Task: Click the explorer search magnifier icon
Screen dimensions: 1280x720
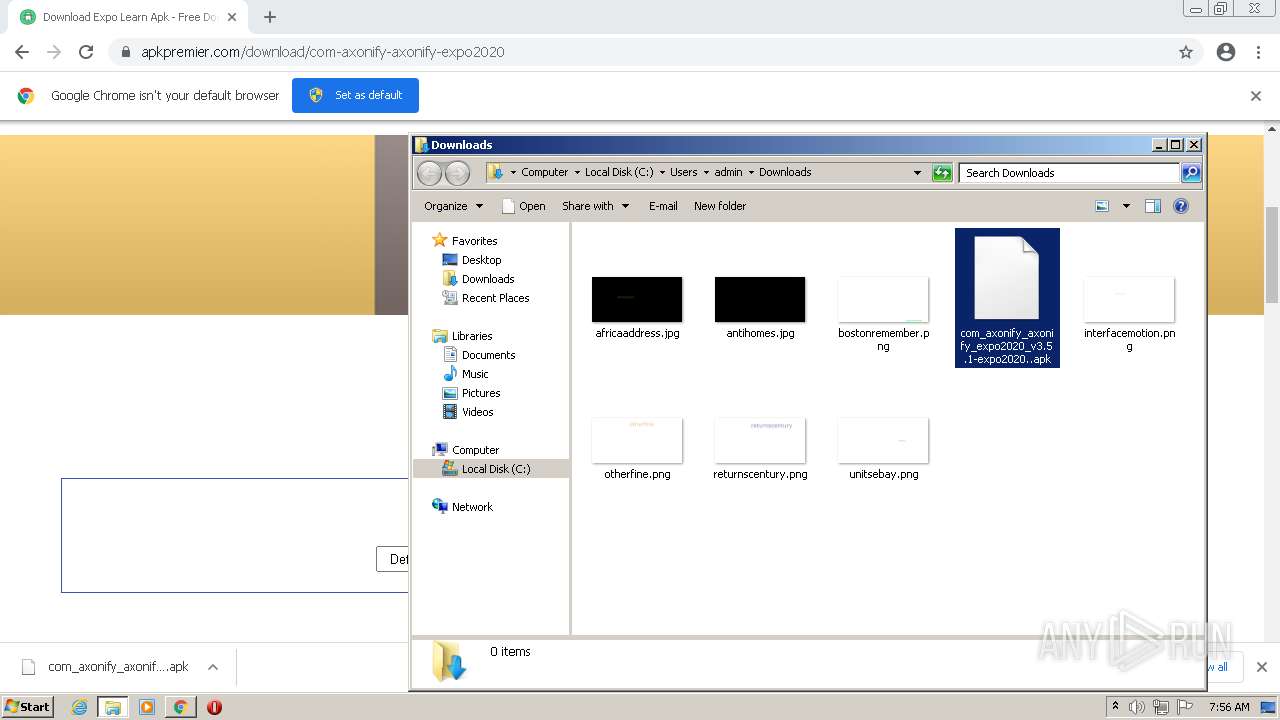Action: coord(1190,173)
